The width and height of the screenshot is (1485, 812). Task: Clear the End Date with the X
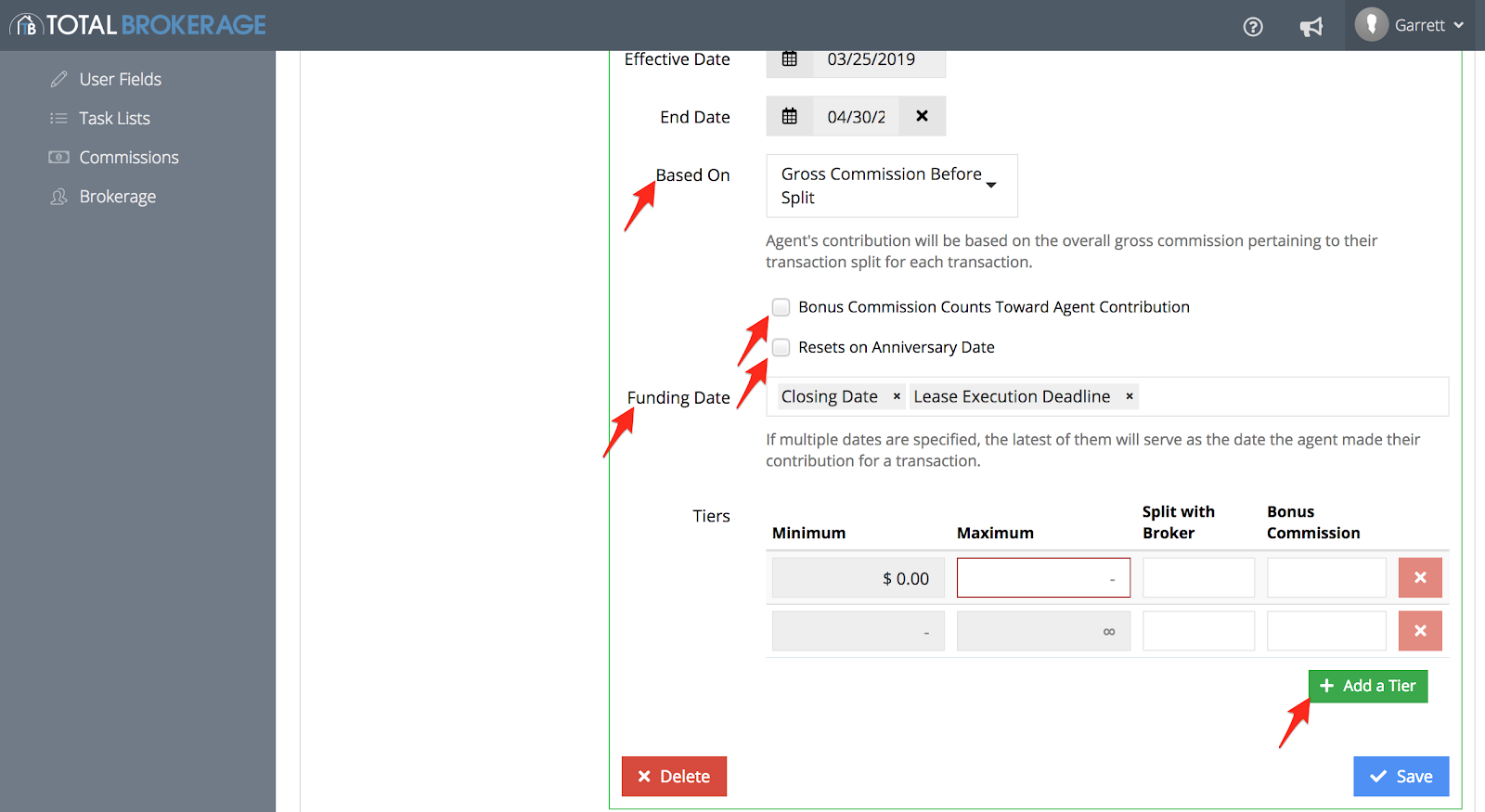click(922, 116)
